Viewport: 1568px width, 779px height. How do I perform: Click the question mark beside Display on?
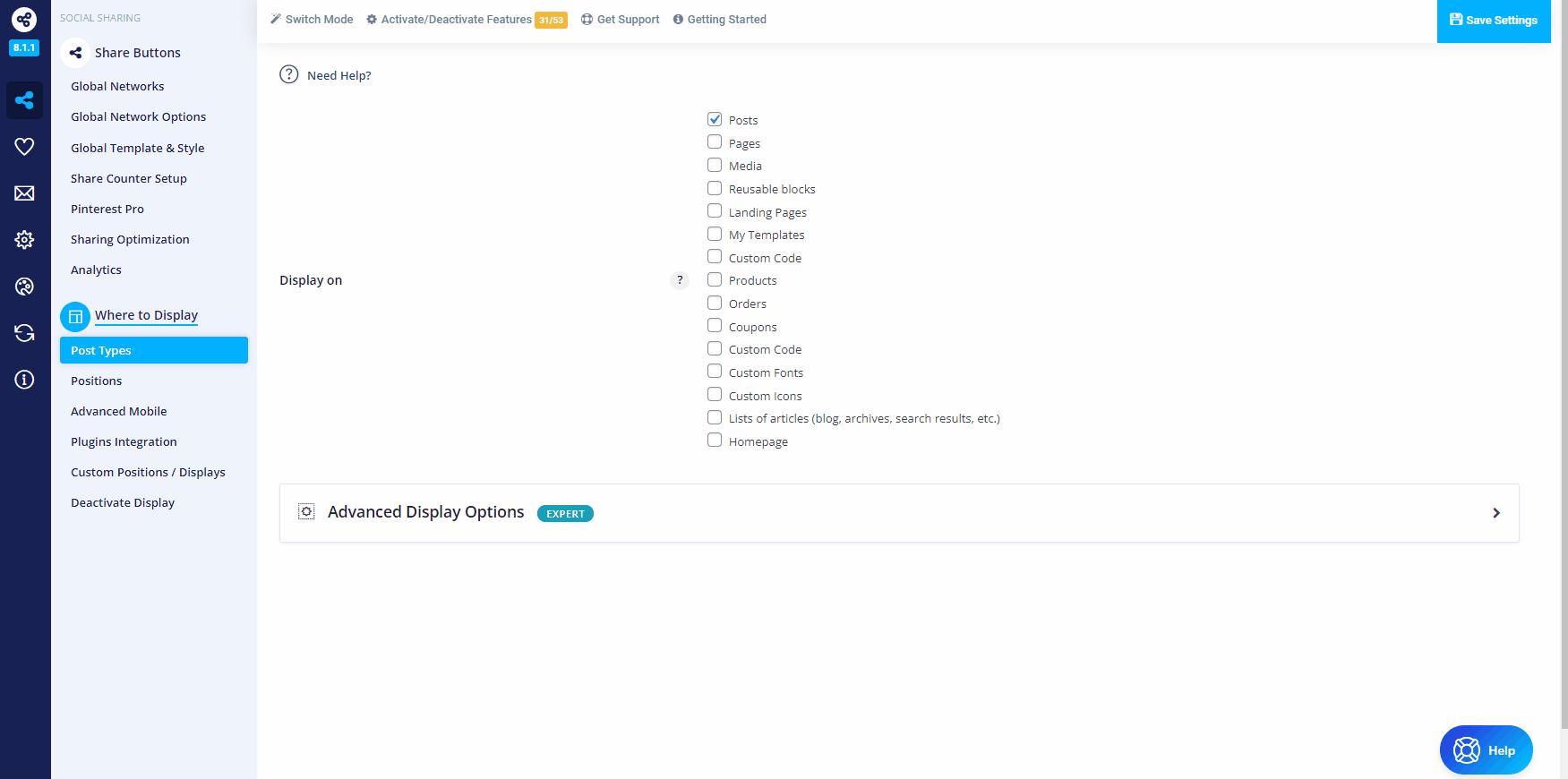pyautogui.click(x=680, y=280)
